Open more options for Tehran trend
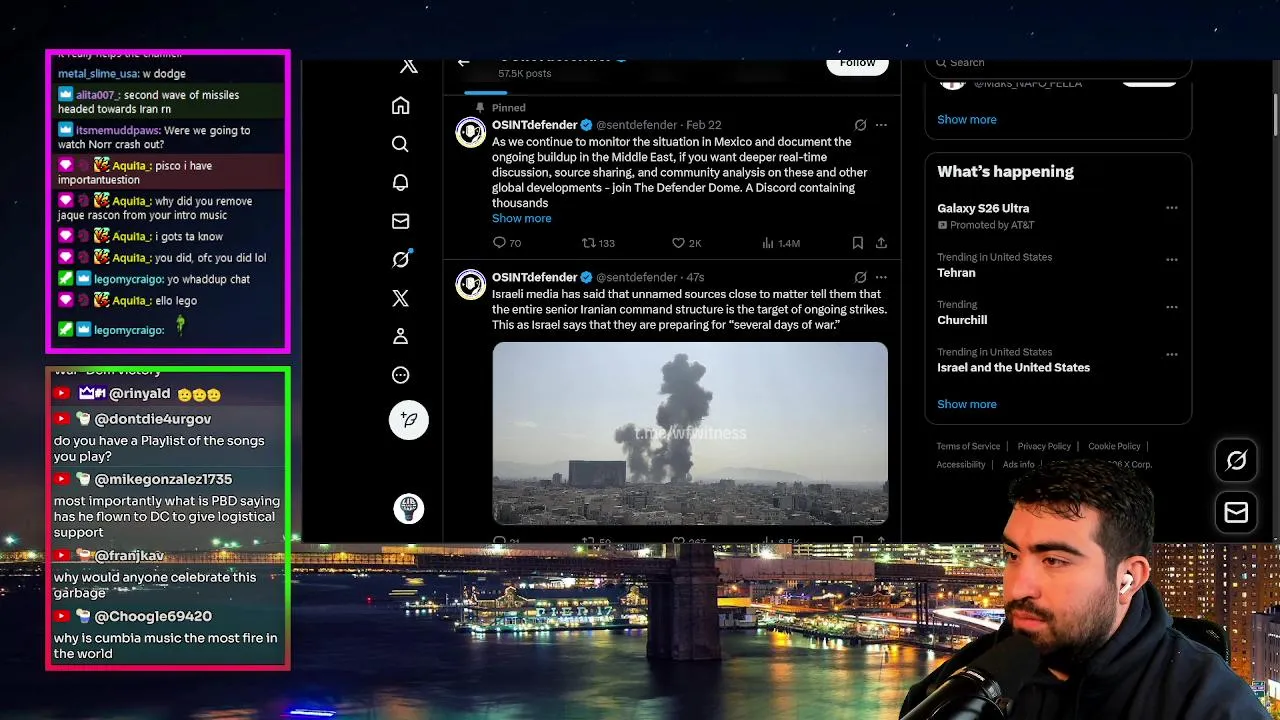This screenshot has height=720, width=1280. [x=1171, y=259]
